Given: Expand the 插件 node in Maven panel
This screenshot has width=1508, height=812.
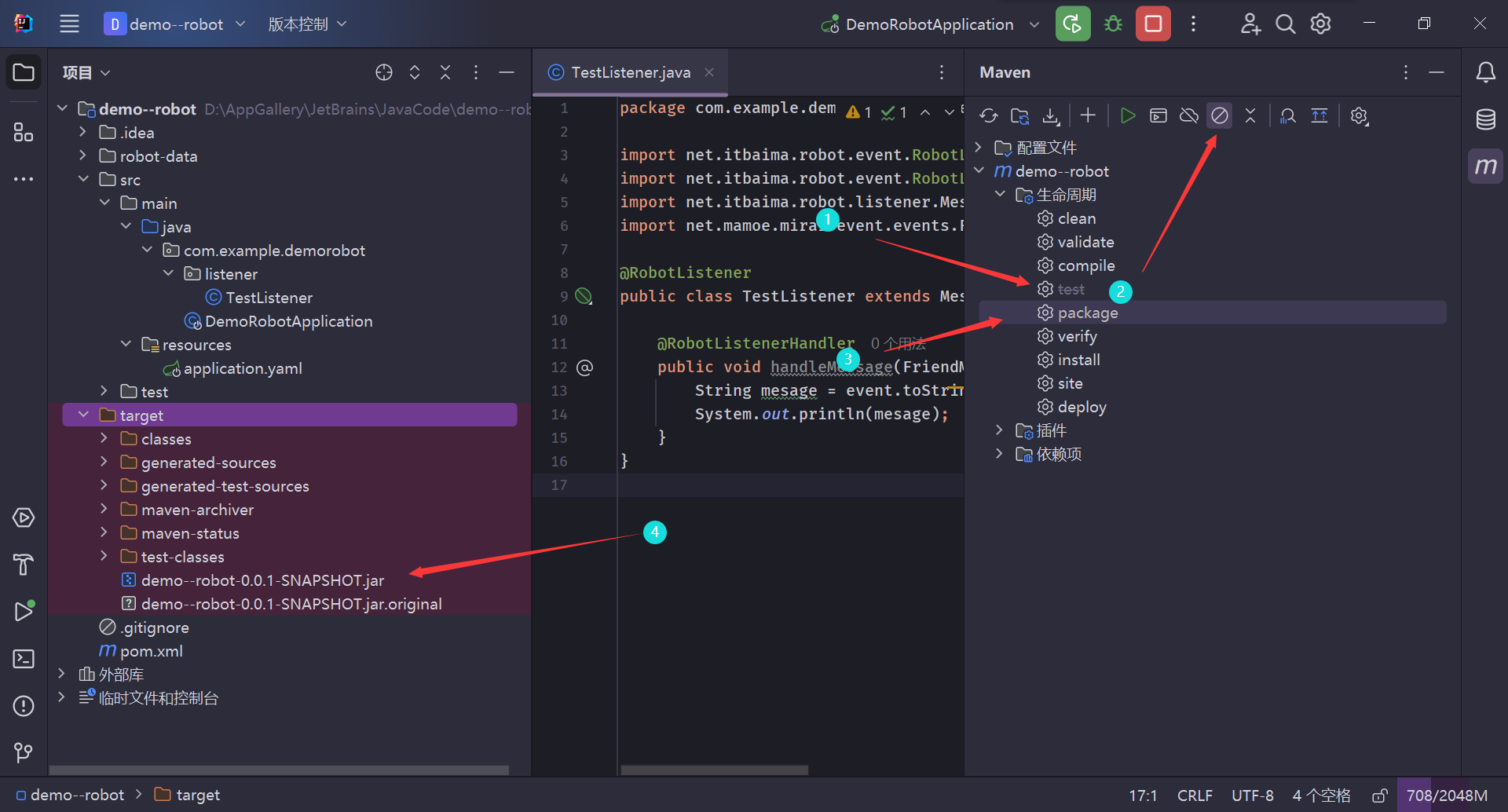Looking at the screenshot, I should pos(999,430).
